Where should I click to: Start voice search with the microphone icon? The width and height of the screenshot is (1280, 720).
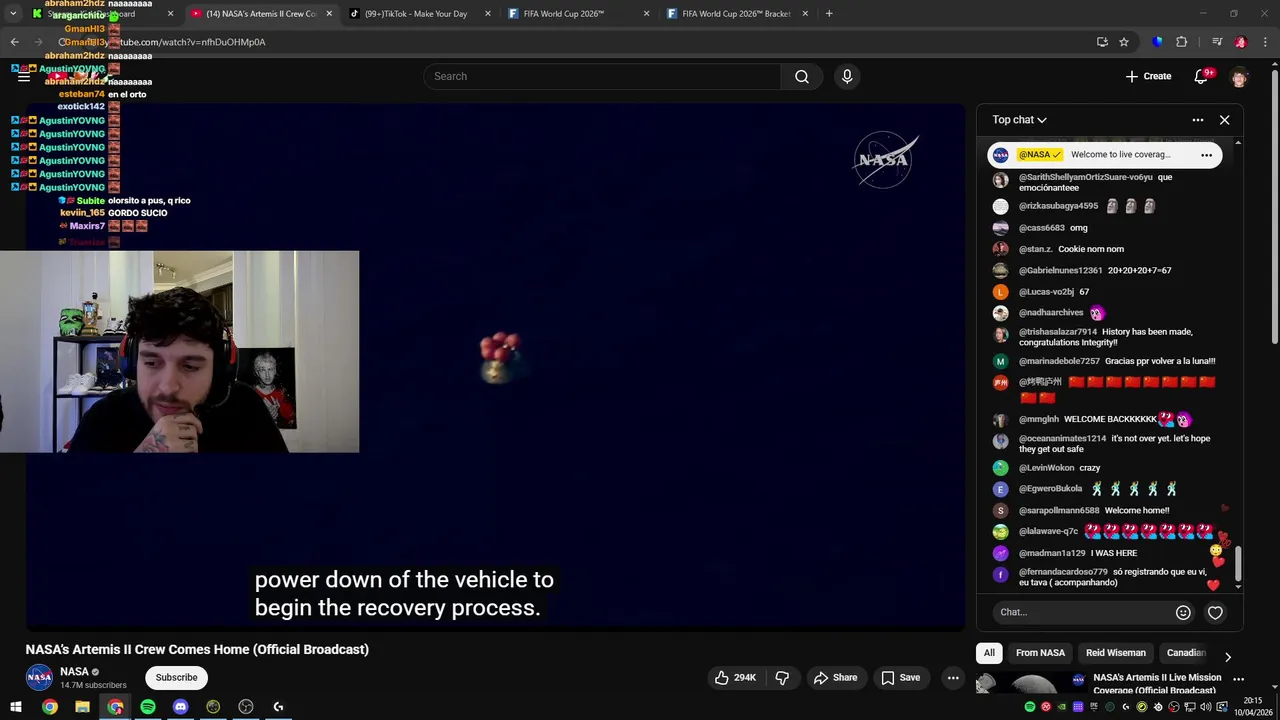coord(847,76)
